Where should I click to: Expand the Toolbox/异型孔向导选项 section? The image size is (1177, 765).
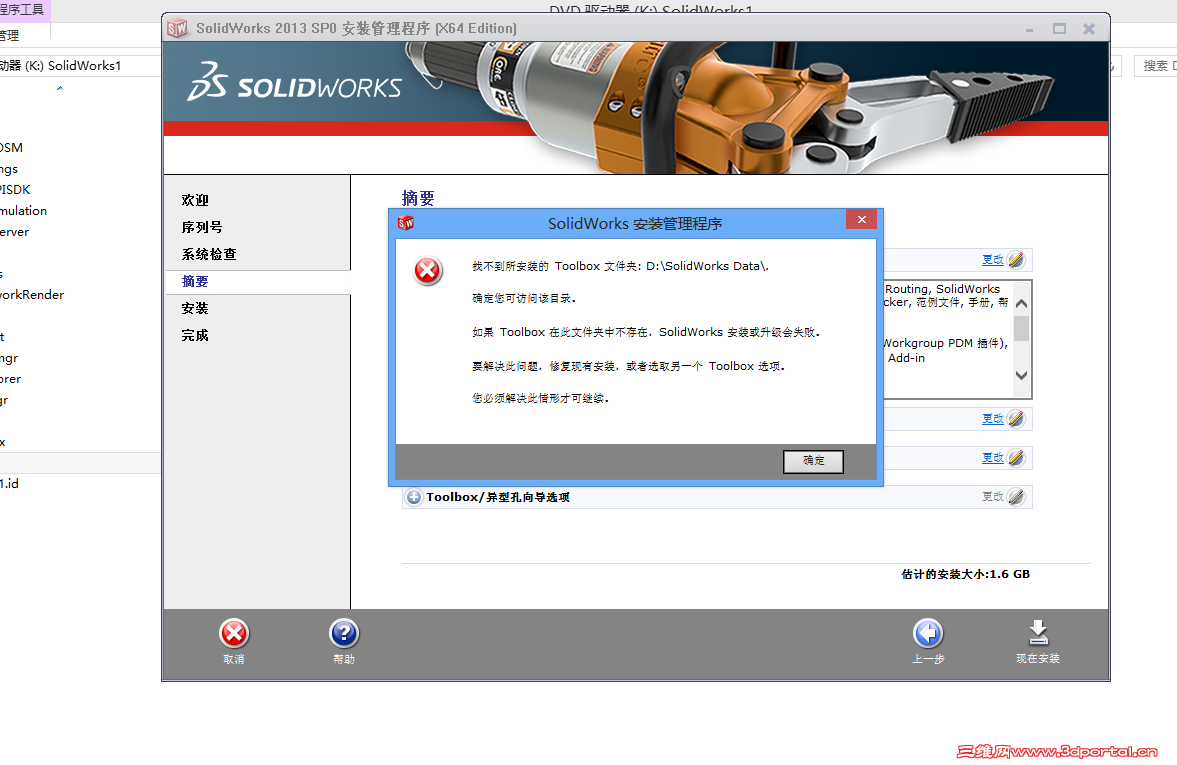(x=414, y=497)
